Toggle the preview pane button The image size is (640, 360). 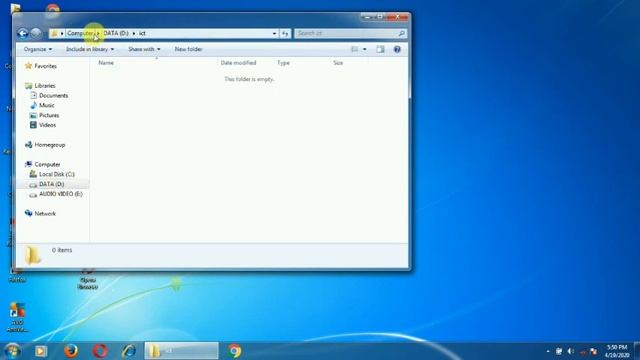tap(380, 49)
